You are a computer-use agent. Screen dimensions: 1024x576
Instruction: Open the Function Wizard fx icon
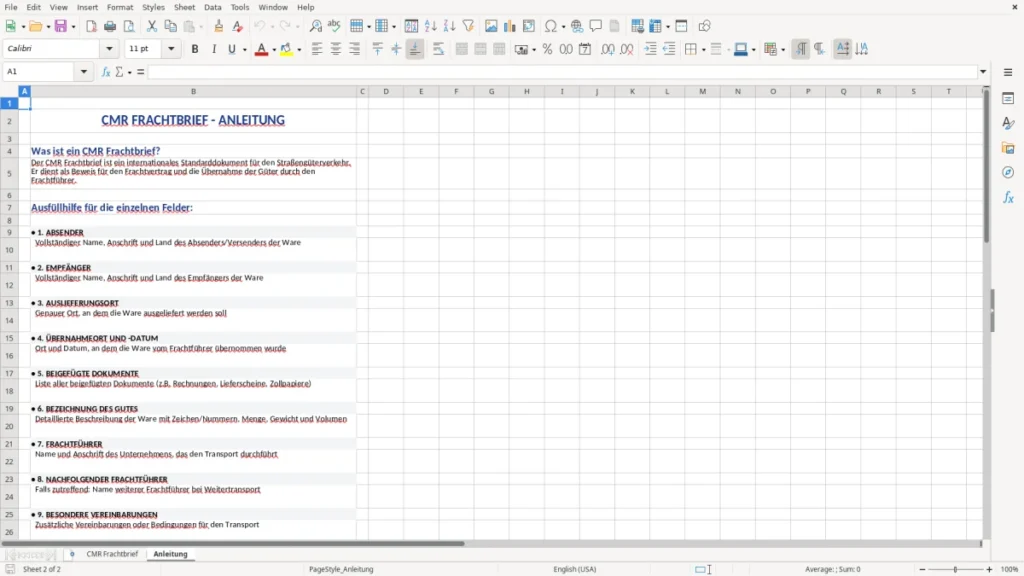click(106, 72)
